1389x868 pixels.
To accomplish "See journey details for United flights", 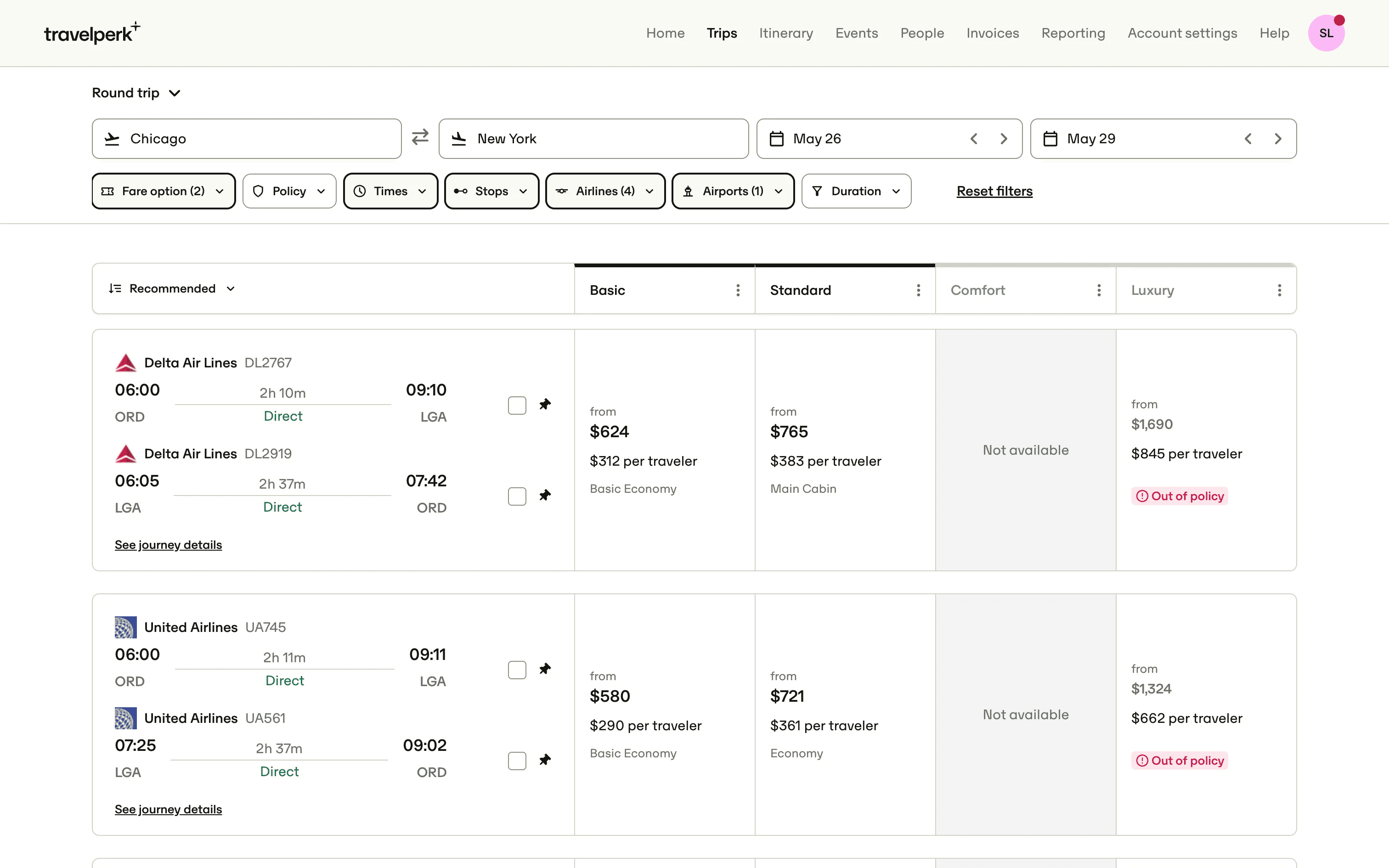I will (x=168, y=809).
